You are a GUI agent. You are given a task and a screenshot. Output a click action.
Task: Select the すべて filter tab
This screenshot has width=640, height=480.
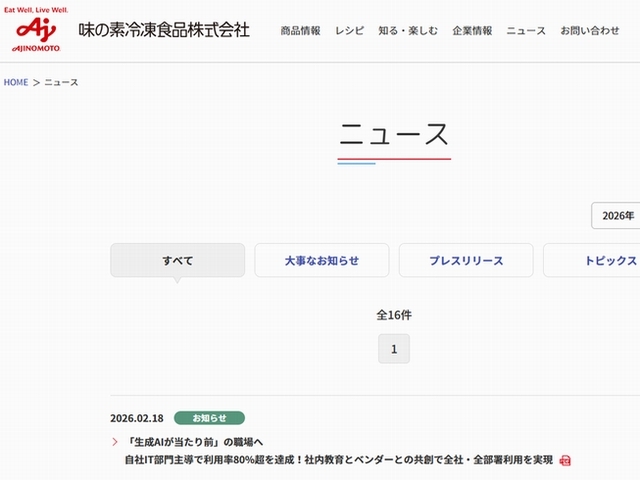pyautogui.click(x=177, y=261)
